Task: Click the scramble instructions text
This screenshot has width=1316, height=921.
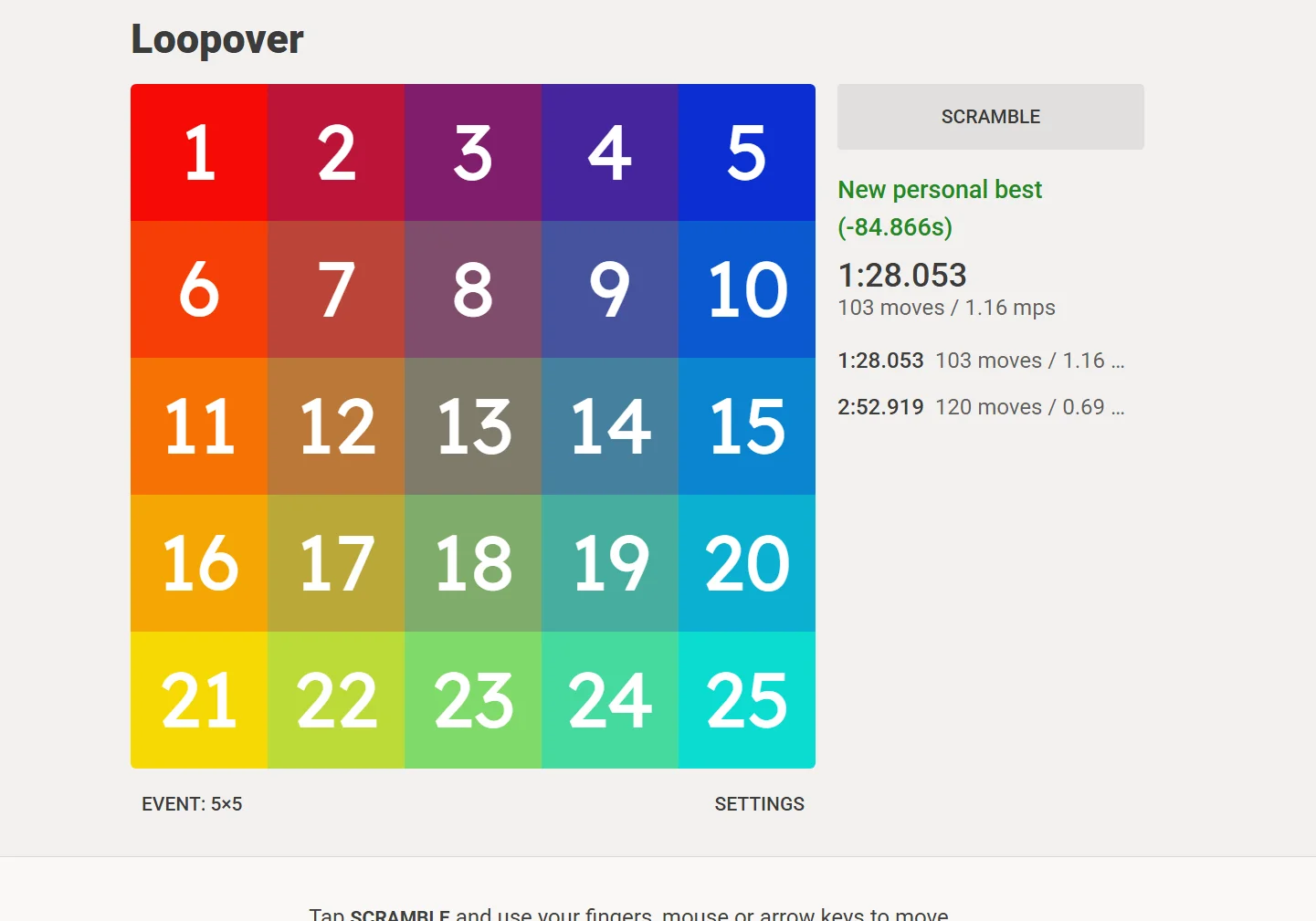Action: coord(628,914)
